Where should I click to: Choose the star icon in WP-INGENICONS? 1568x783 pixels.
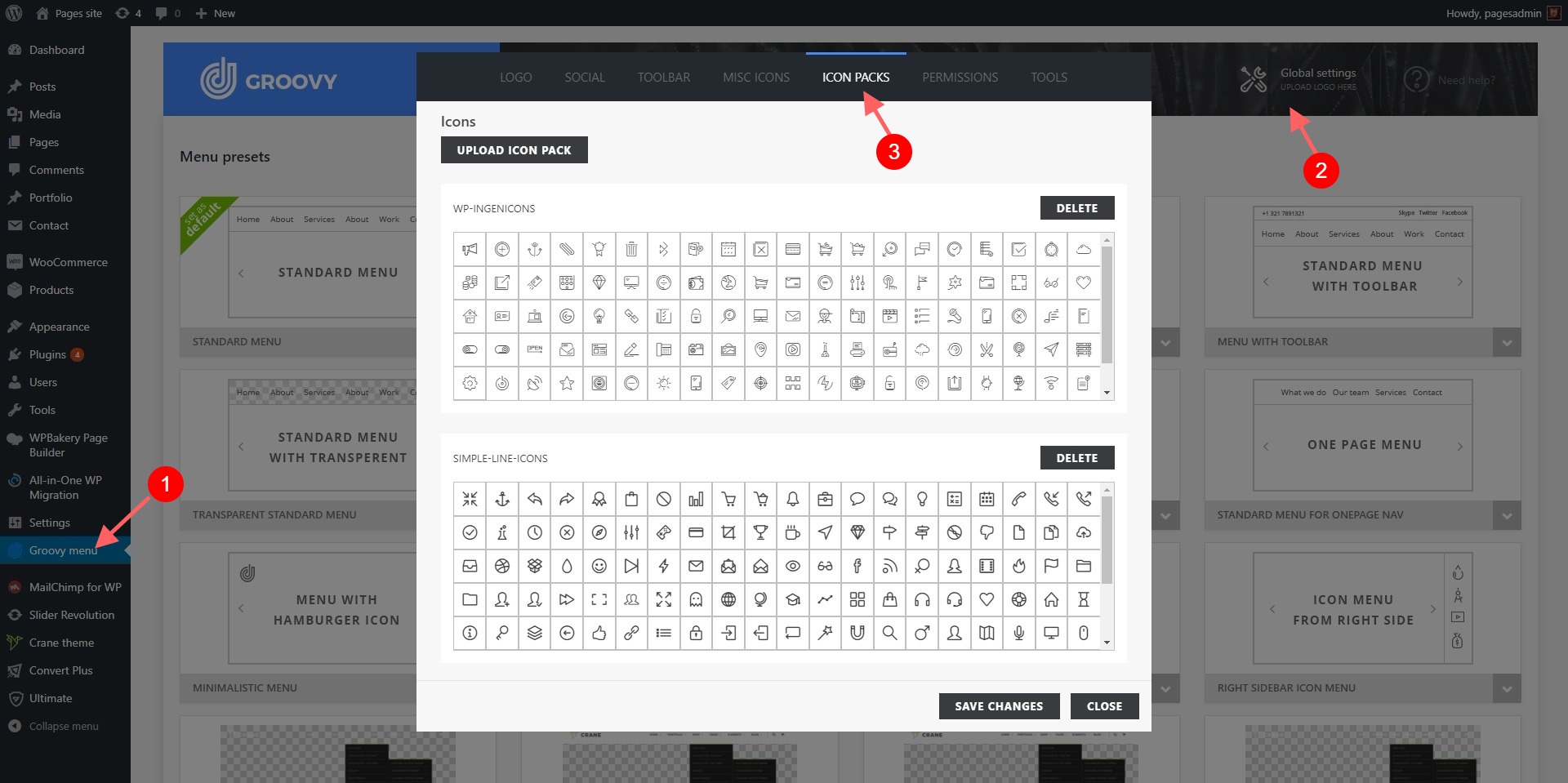(567, 383)
